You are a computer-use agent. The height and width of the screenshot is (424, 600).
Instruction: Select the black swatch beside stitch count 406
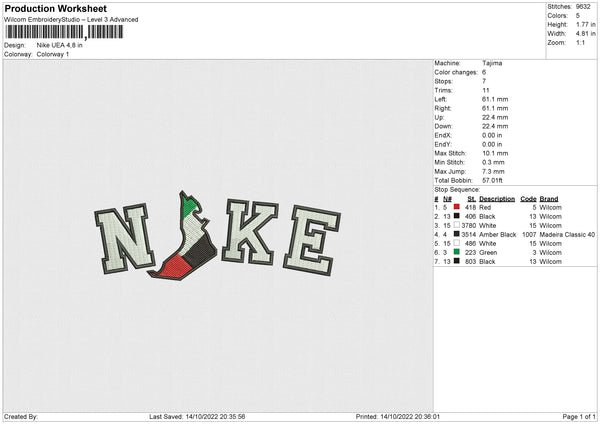[x=457, y=216]
